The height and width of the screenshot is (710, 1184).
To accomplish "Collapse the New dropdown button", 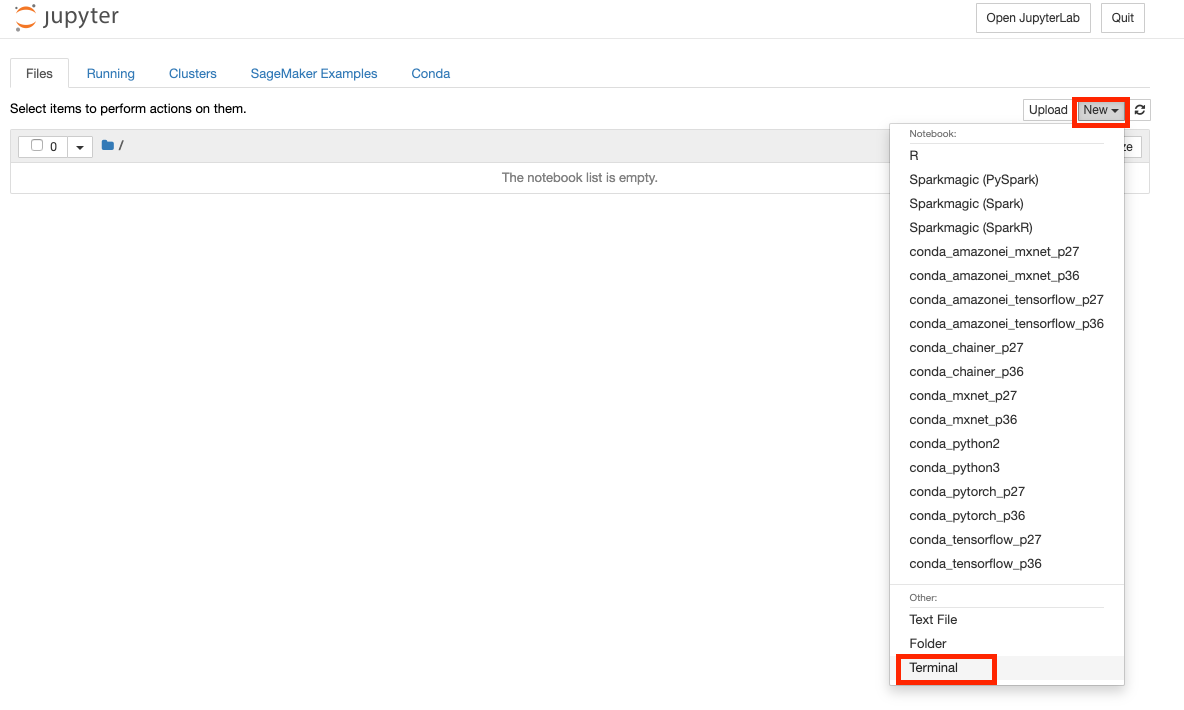I will (x=1101, y=110).
